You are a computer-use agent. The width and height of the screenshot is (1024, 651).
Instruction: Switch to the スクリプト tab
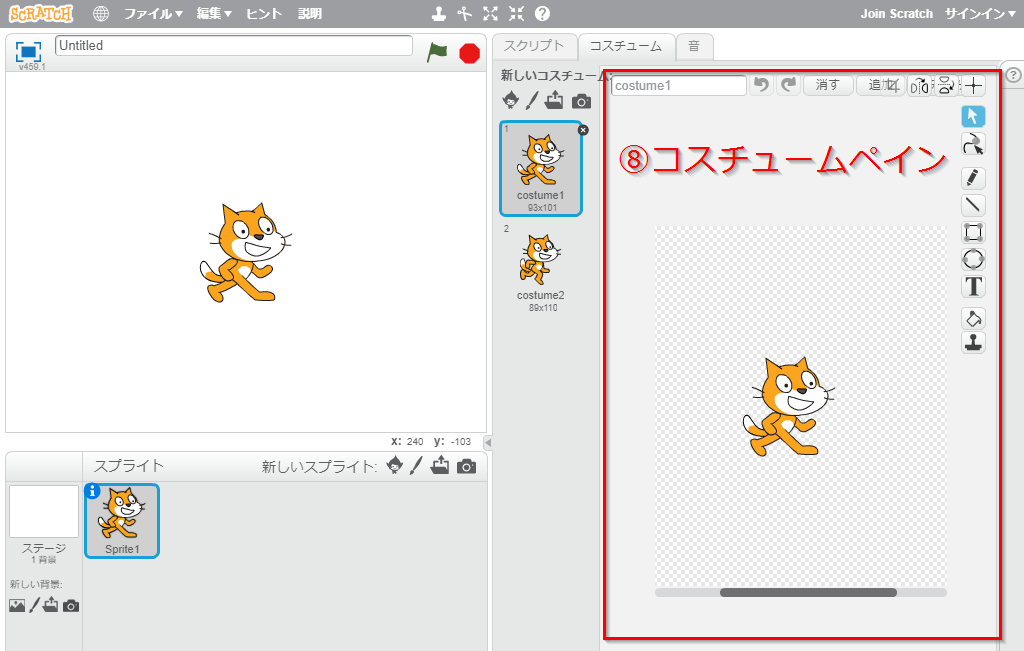point(536,46)
